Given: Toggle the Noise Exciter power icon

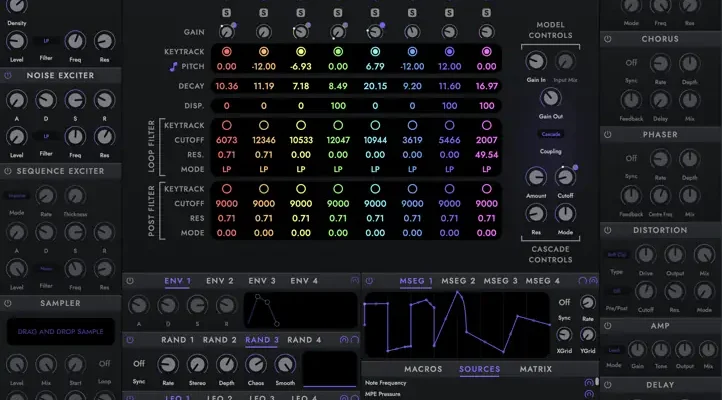Looking at the screenshot, I should click(x=7, y=76).
